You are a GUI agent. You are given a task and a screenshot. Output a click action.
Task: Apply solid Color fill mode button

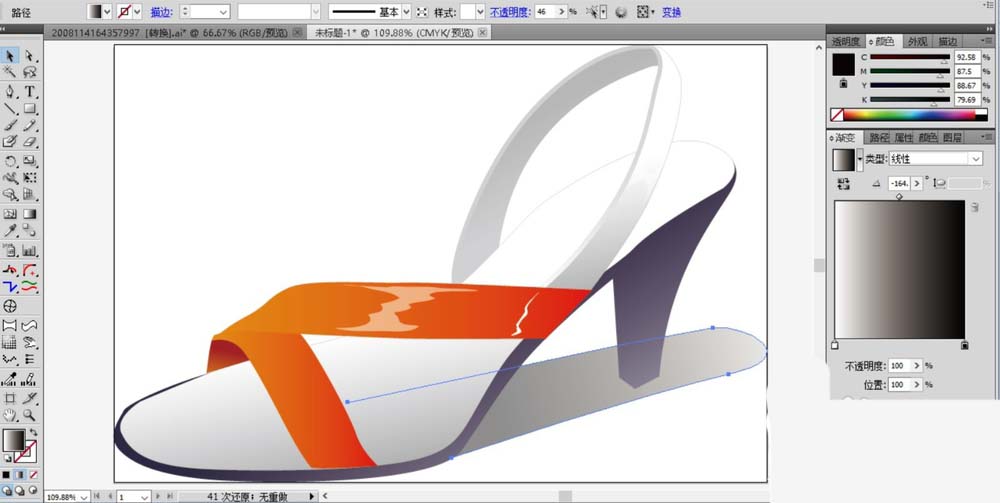(6, 475)
